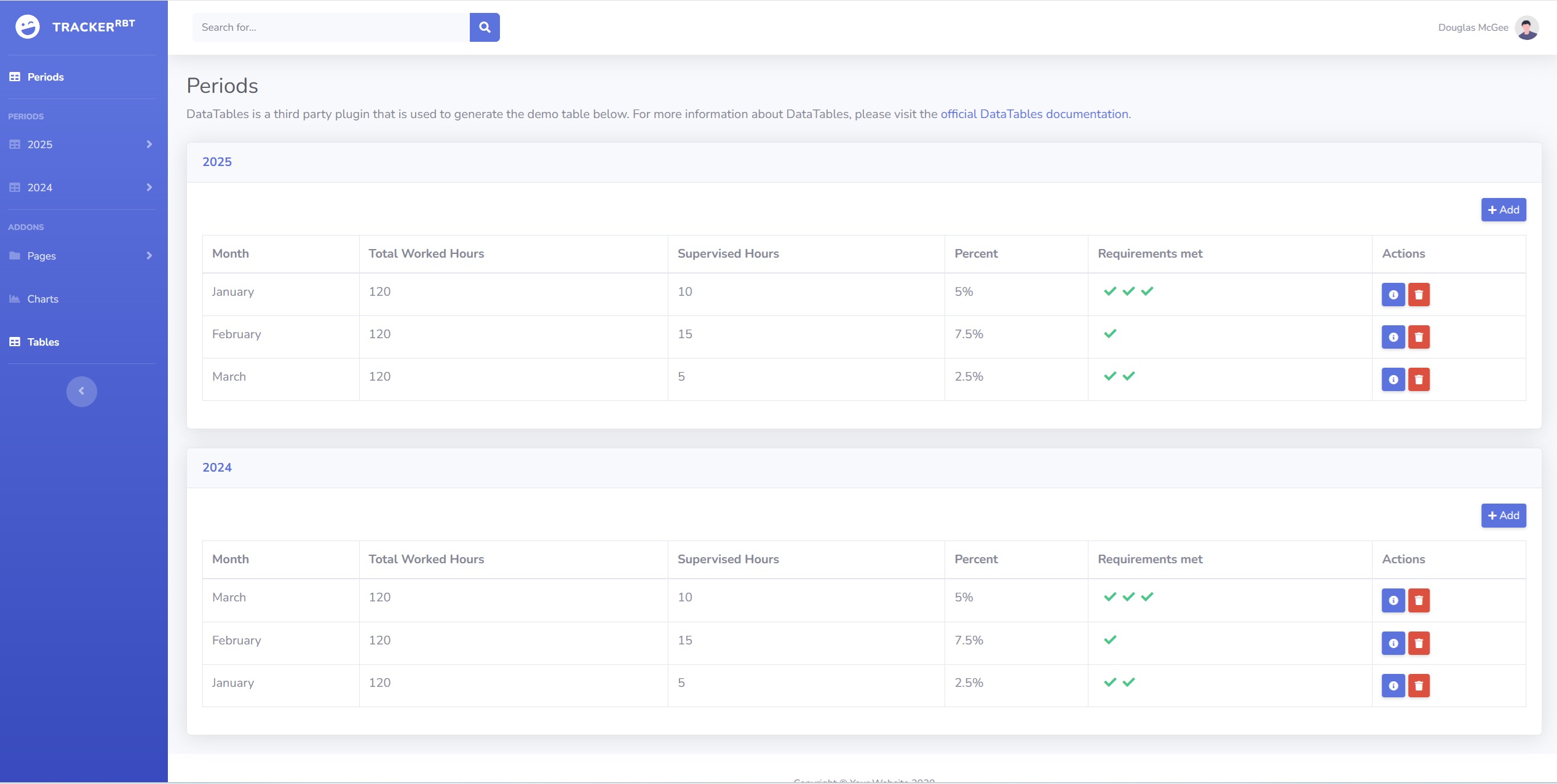
Task: Focus the Search for input field
Action: [x=331, y=27]
